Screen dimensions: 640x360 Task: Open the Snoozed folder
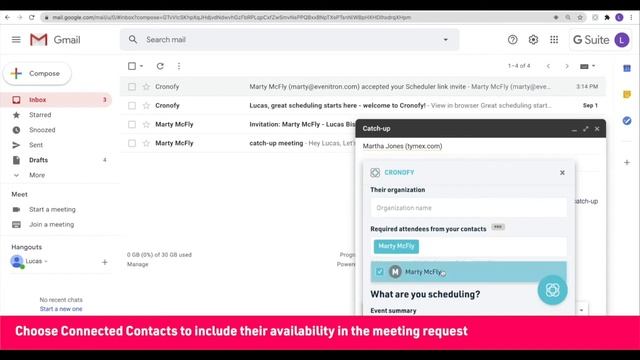[x=42, y=130]
